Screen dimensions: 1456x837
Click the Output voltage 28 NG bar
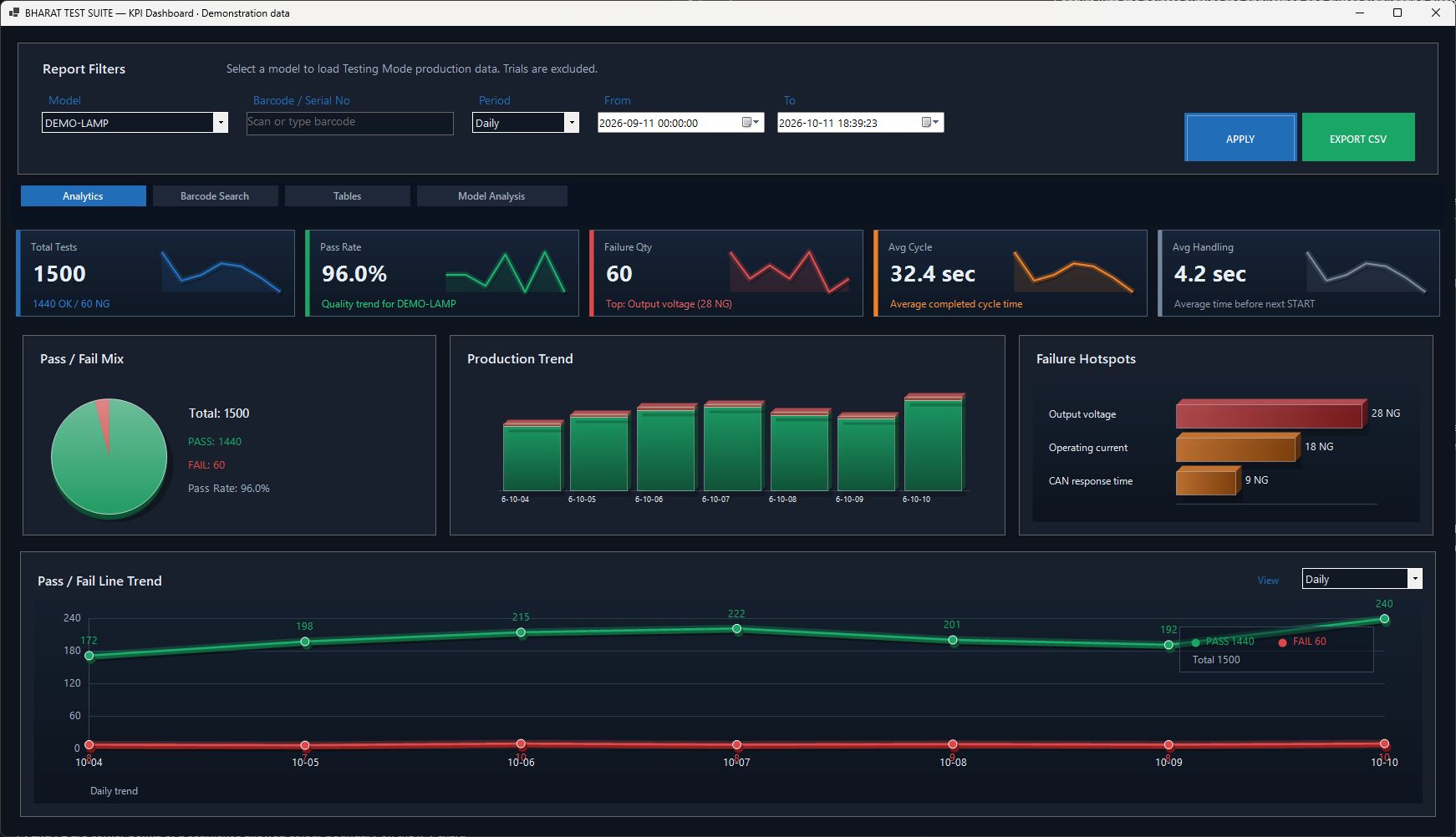click(x=1270, y=414)
